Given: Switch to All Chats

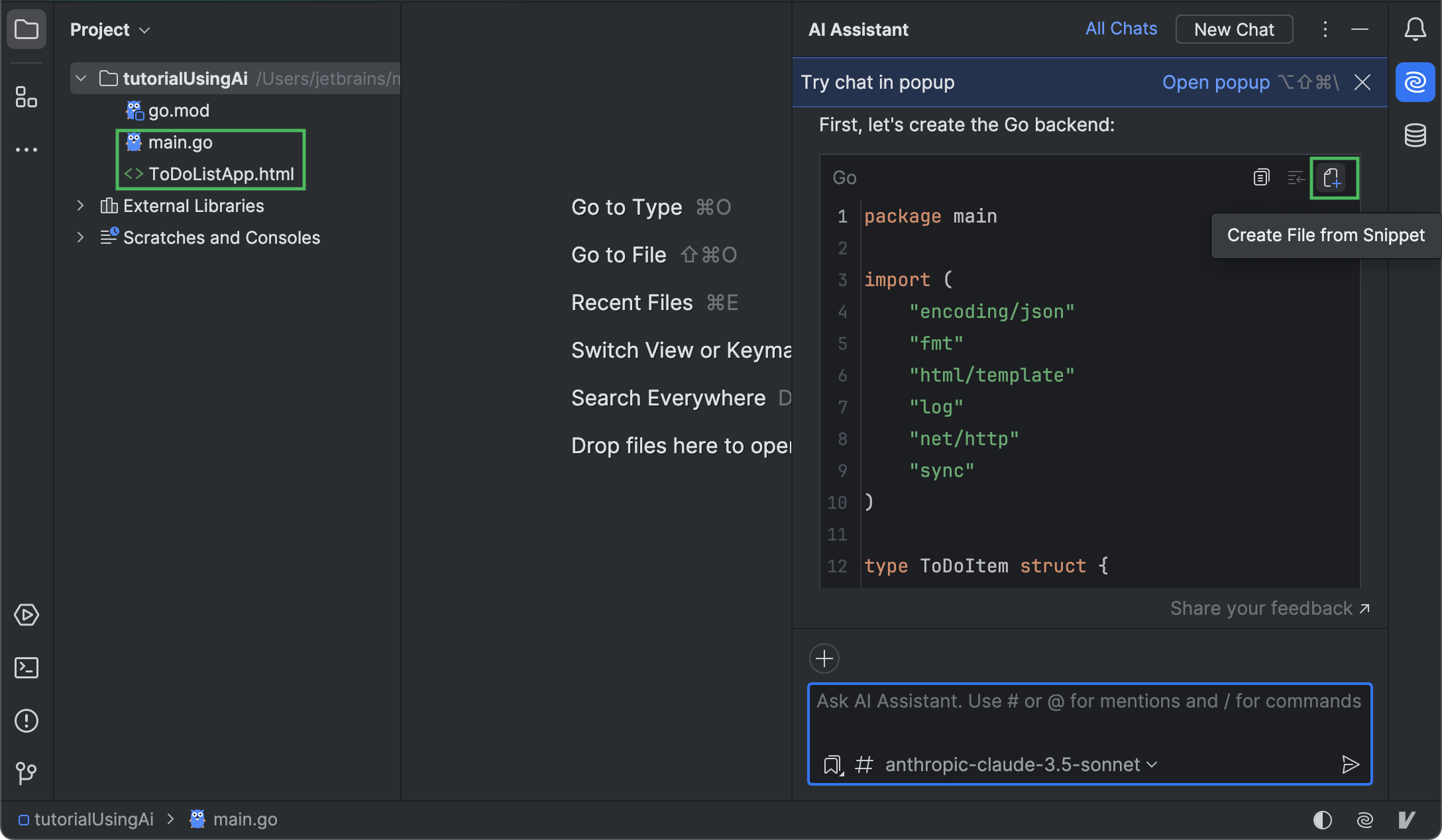Looking at the screenshot, I should (x=1121, y=28).
